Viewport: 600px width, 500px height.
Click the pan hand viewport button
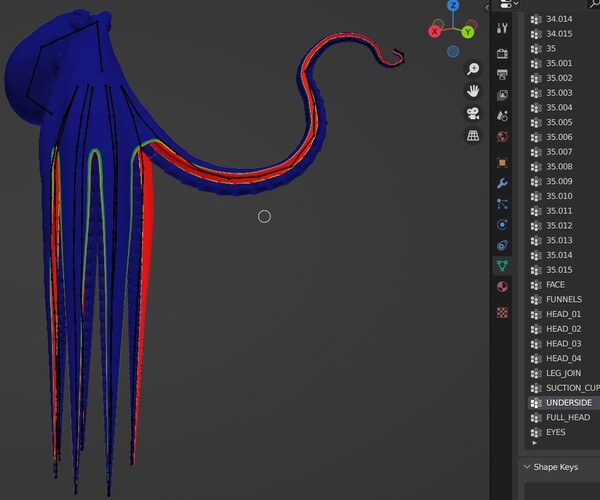(472, 91)
